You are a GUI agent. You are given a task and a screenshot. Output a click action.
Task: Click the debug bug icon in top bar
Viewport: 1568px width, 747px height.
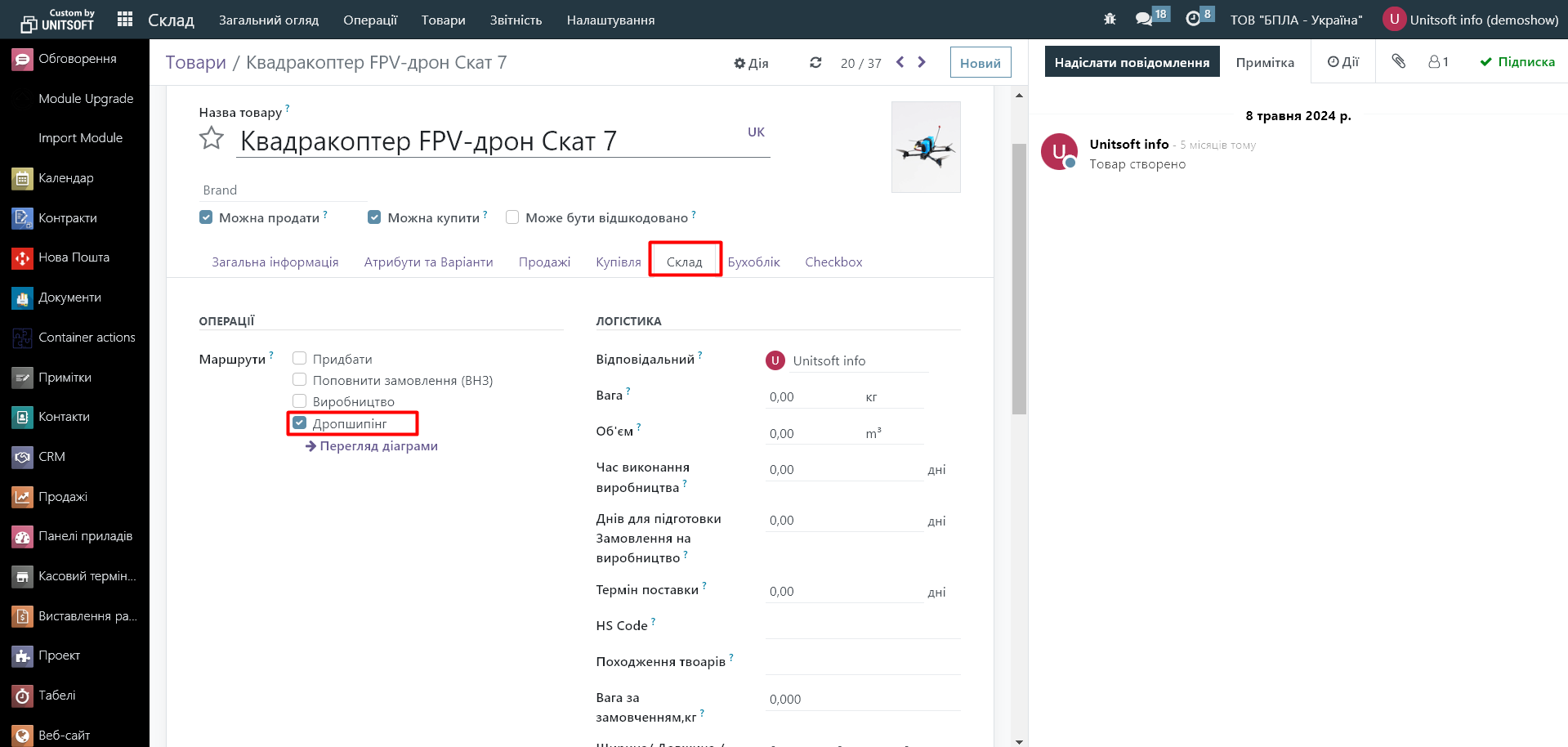1110,20
